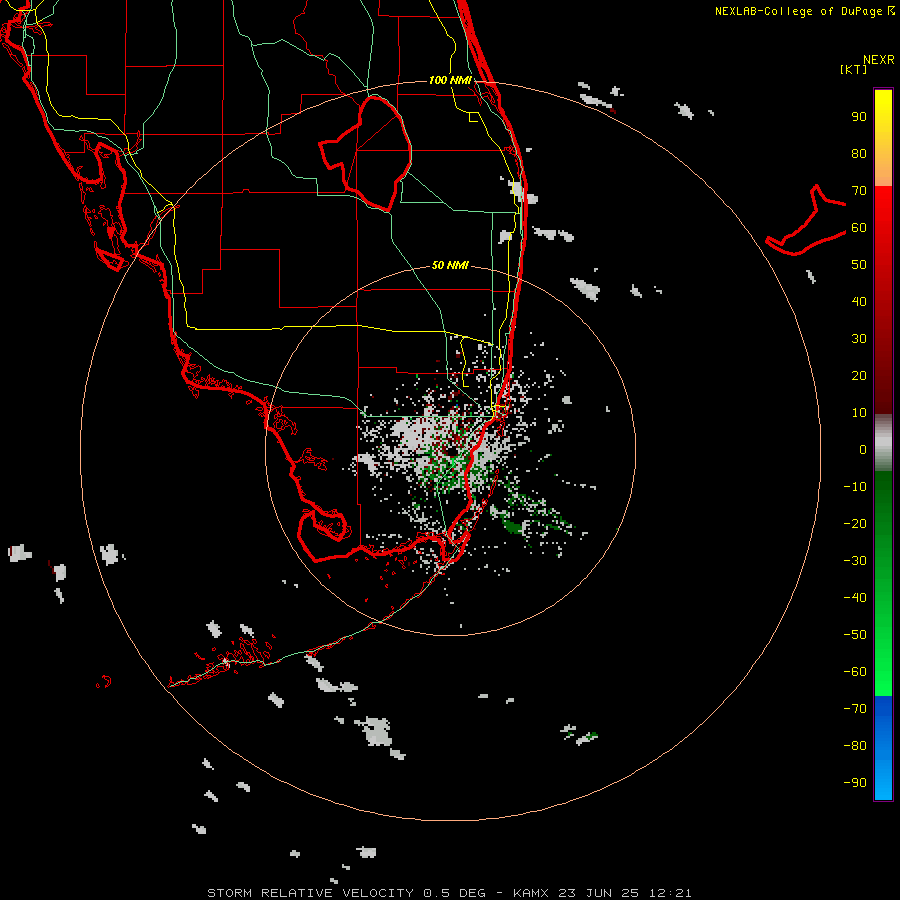
Task: Click the "80" value on the velocity legend
Action: coord(859,154)
